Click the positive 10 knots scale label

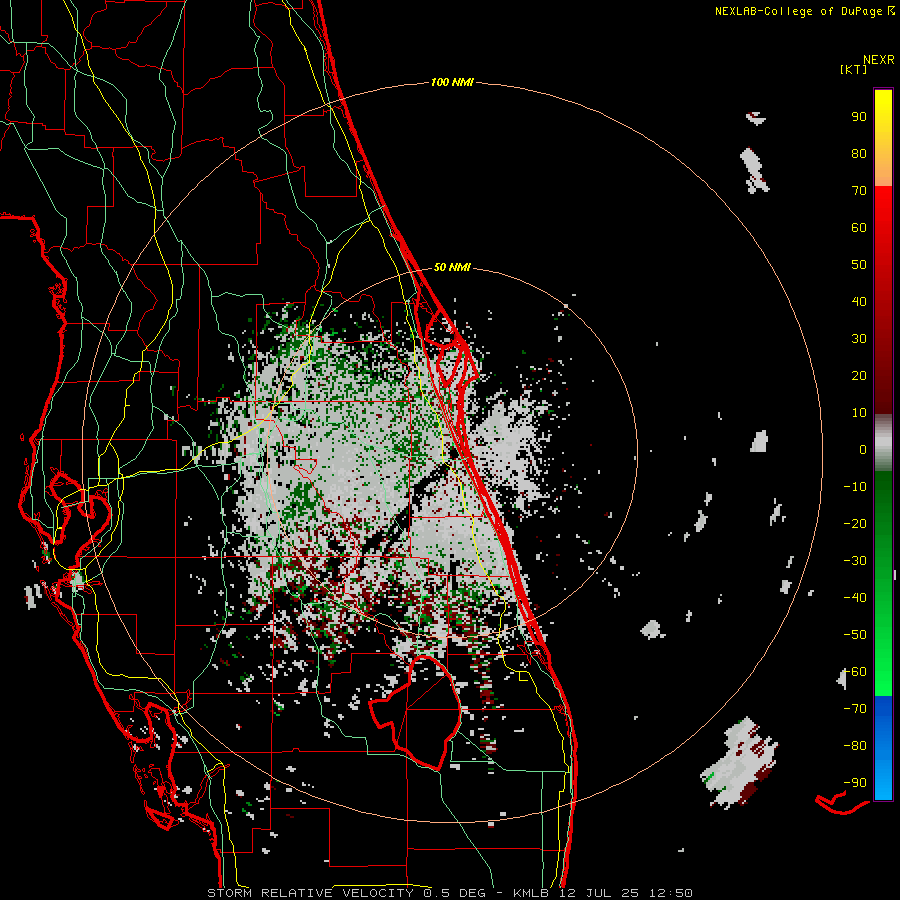(x=859, y=413)
